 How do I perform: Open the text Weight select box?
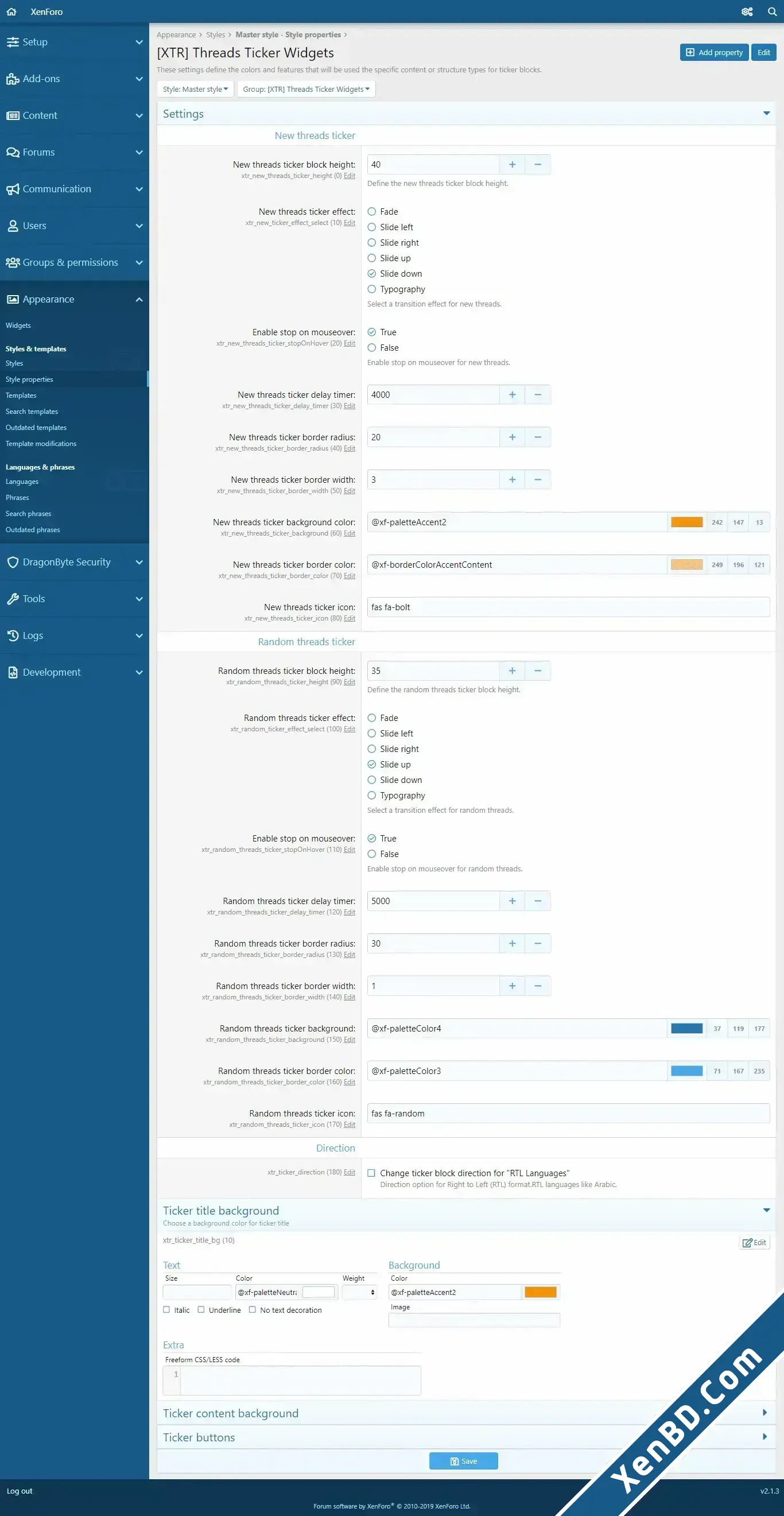360,1292
